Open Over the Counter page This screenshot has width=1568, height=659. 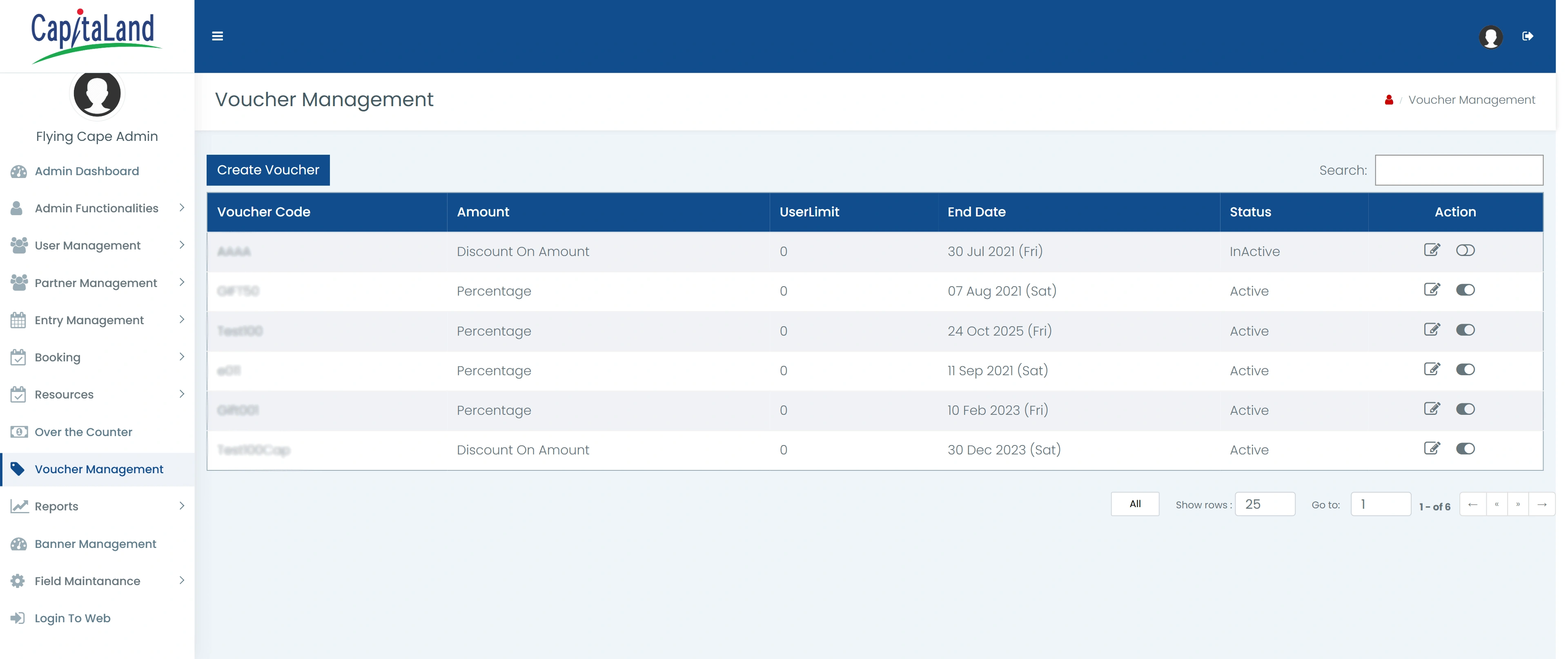83,432
